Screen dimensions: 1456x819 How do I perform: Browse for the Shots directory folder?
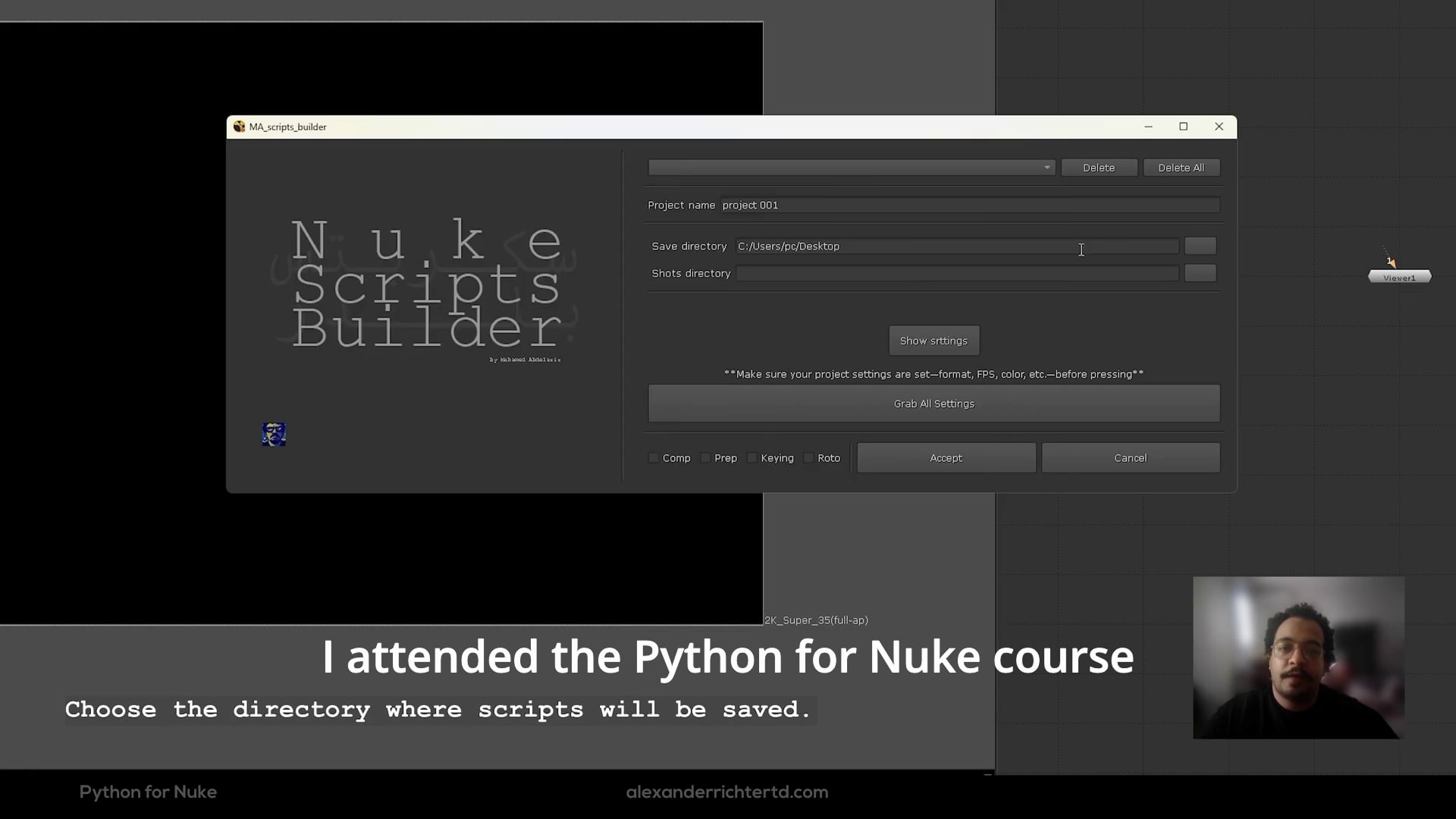pyautogui.click(x=1200, y=273)
